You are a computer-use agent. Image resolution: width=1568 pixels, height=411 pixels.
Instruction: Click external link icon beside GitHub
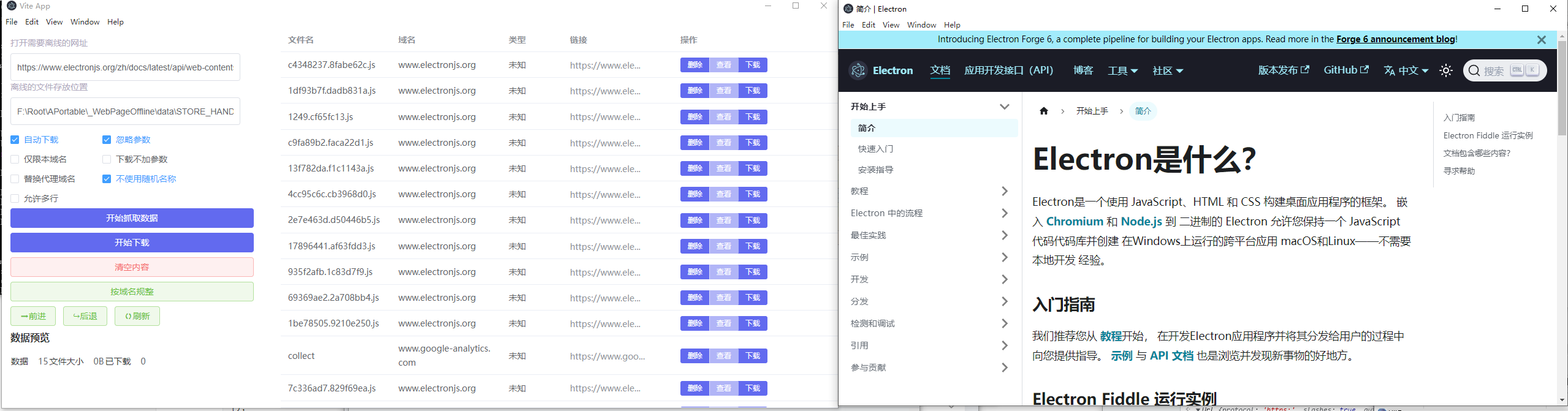tap(1364, 70)
